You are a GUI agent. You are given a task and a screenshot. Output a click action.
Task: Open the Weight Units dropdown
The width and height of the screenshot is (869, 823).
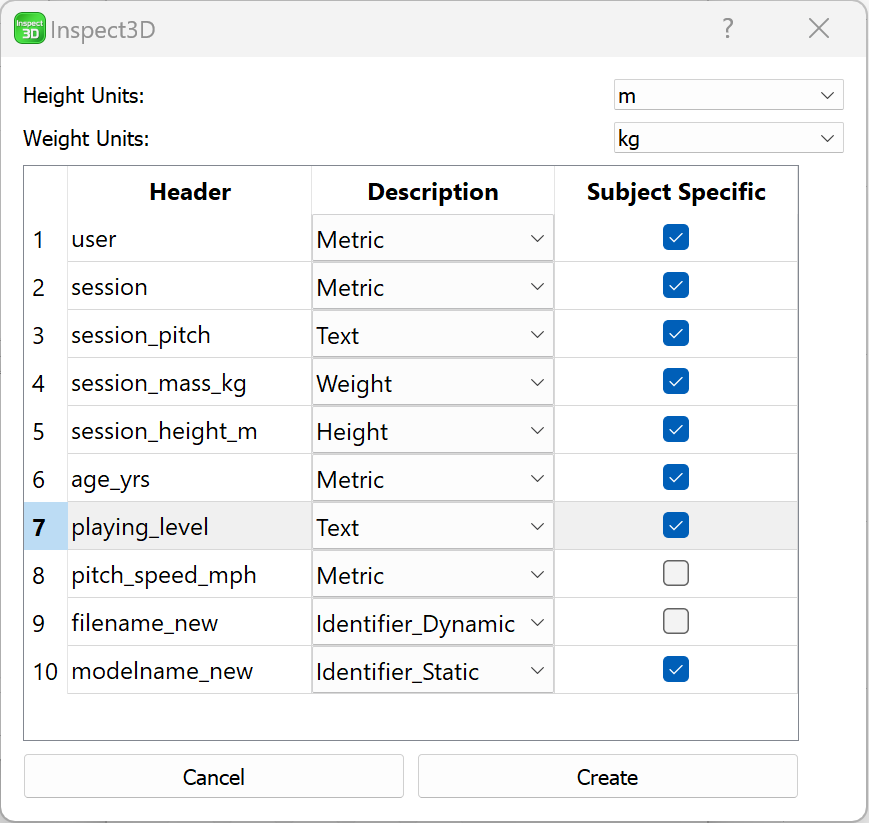pyautogui.click(x=728, y=139)
